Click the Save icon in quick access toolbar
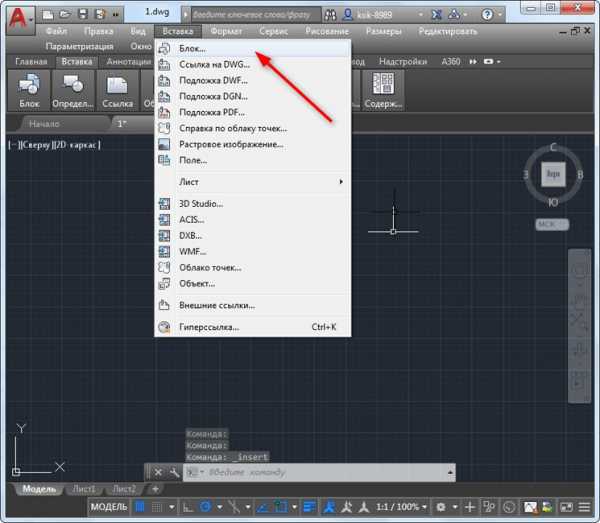This screenshot has height=523, width=600. pos(83,15)
